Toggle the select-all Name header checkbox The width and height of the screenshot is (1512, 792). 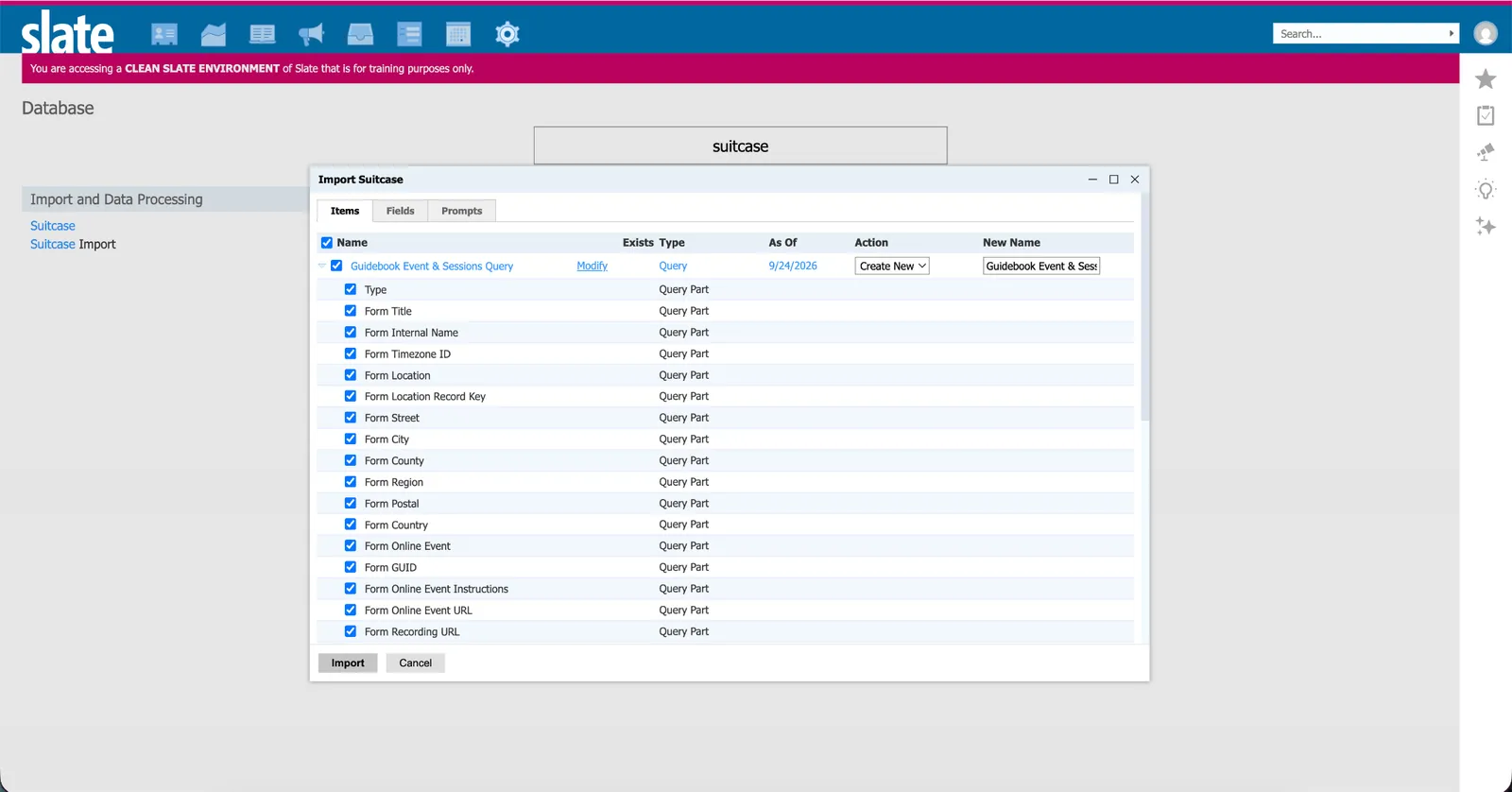[327, 243]
